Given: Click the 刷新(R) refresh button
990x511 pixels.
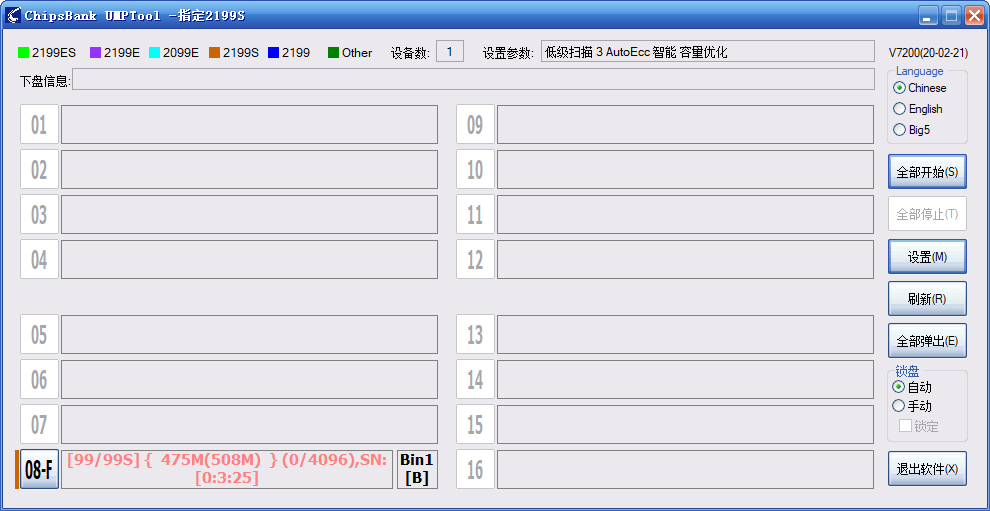Looking at the screenshot, I should point(927,299).
